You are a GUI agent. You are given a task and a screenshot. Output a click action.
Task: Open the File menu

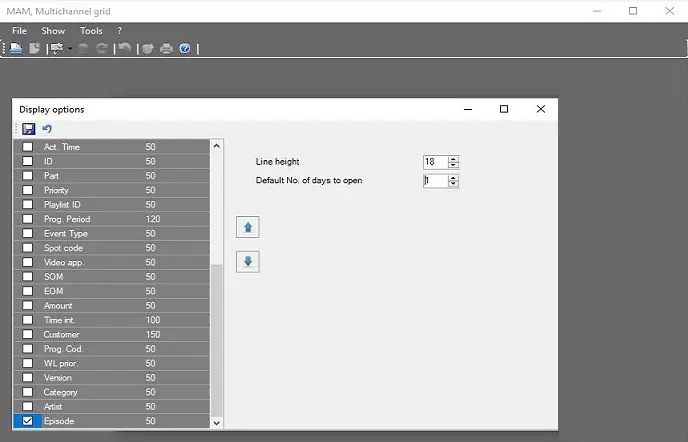pyautogui.click(x=19, y=31)
